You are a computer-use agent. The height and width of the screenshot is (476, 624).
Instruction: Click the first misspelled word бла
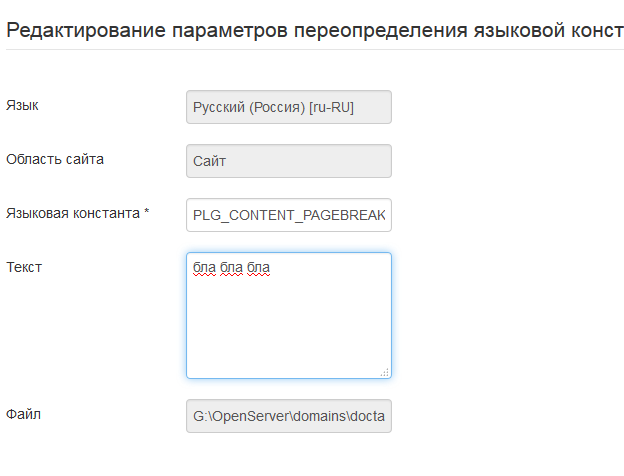click(204, 269)
